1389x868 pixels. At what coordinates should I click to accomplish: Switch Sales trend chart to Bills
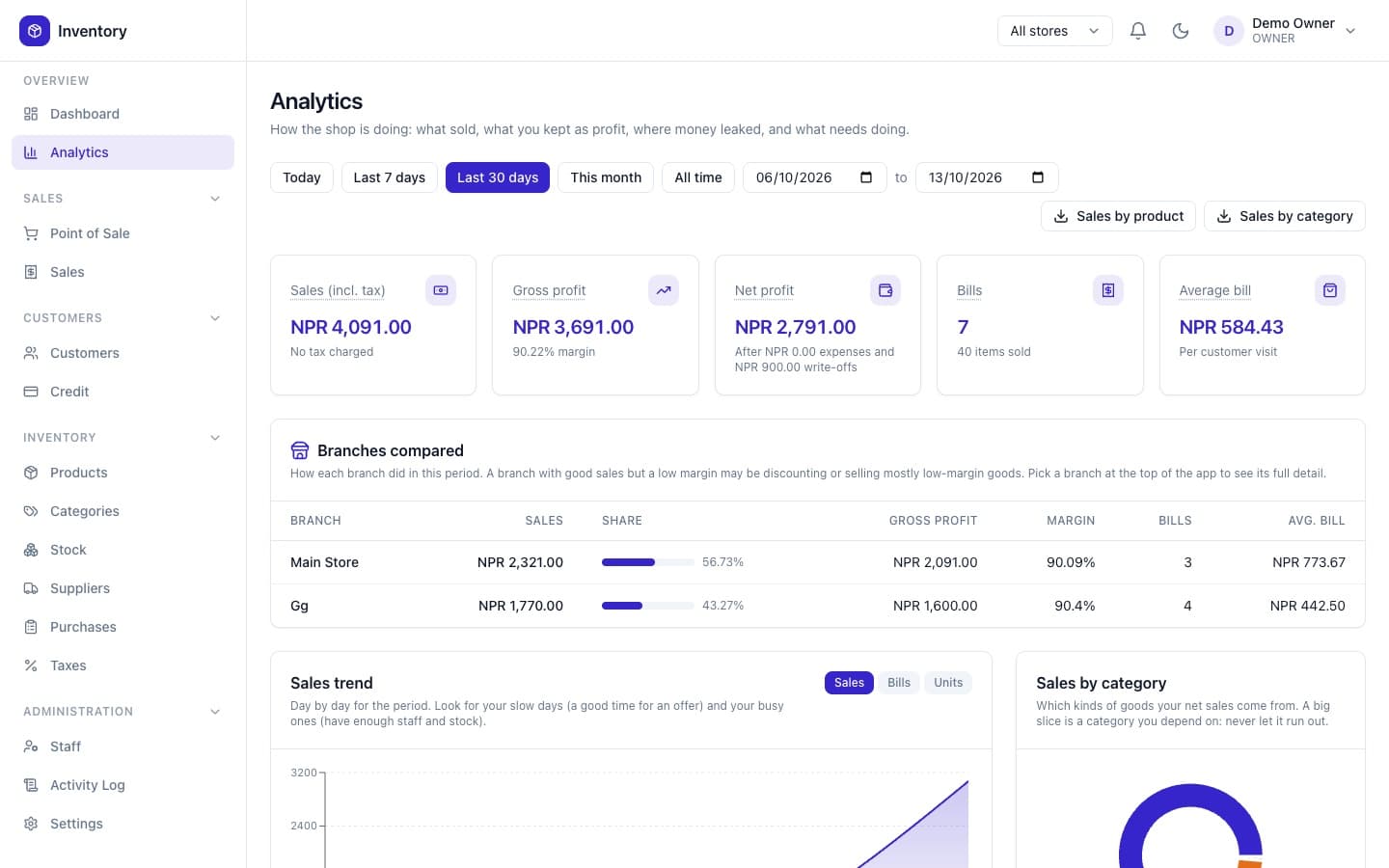click(899, 683)
